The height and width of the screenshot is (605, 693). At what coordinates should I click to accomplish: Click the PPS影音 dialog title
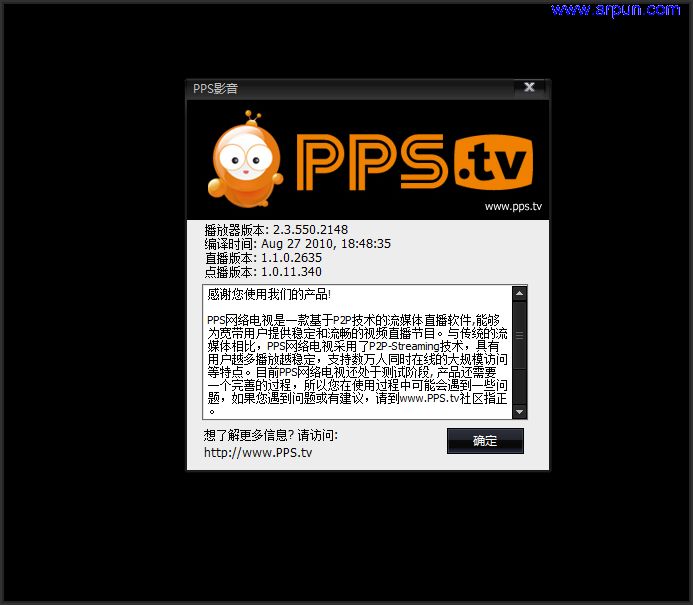[215, 88]
